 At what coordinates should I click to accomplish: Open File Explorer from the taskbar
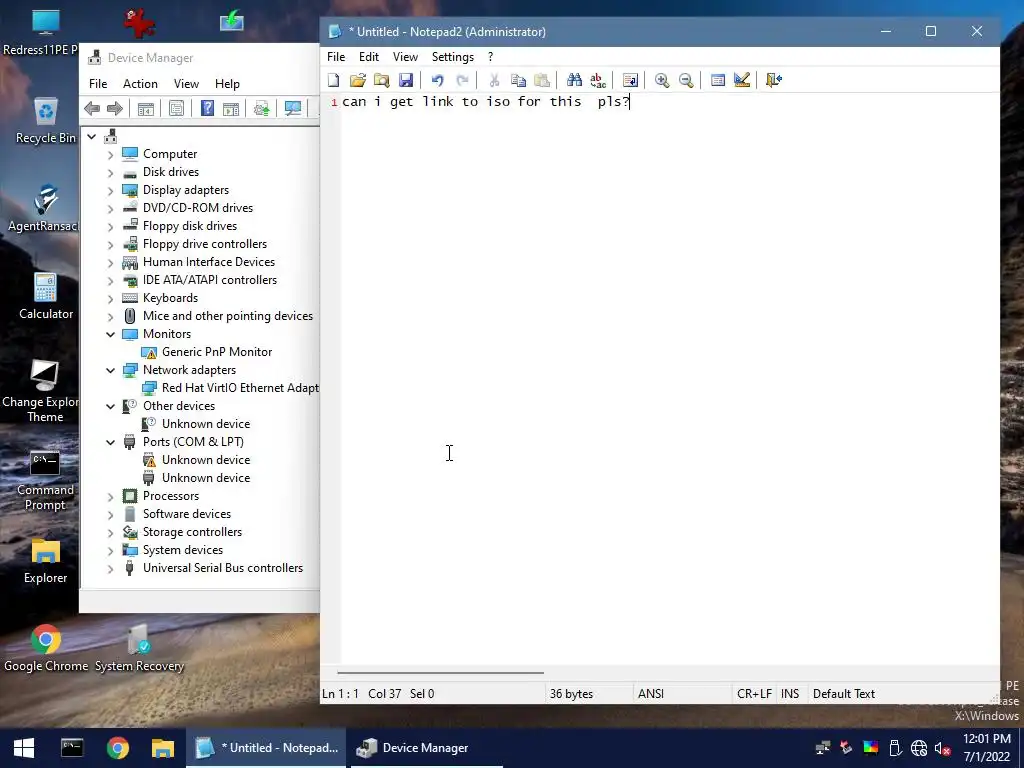pyautogui.click(x=163, y=748)
